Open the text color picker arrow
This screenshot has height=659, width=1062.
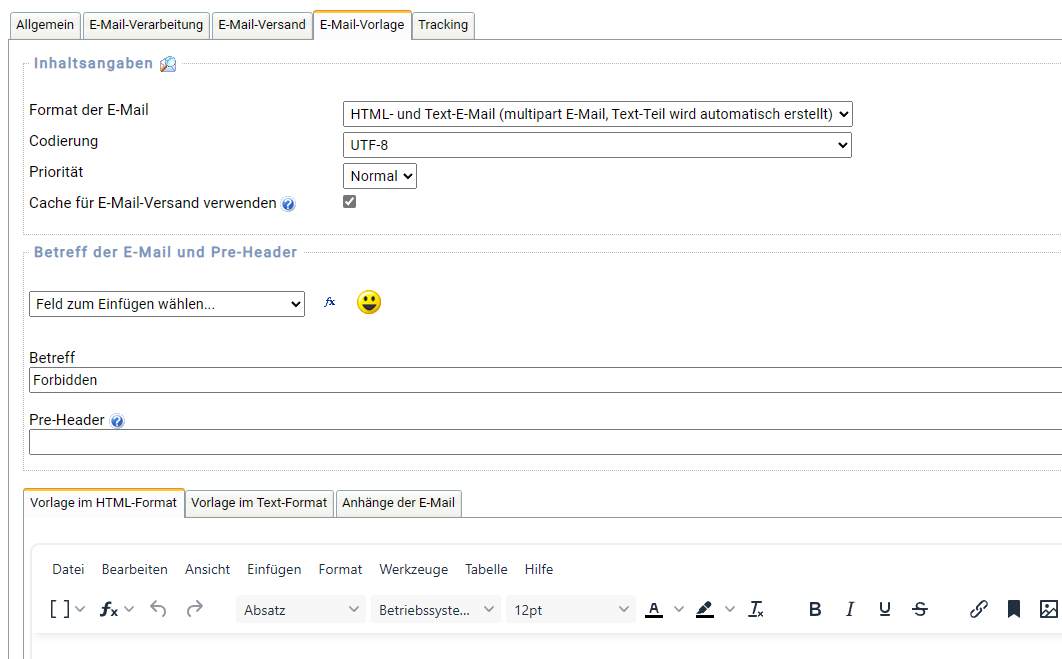click(x=678, y=609)
